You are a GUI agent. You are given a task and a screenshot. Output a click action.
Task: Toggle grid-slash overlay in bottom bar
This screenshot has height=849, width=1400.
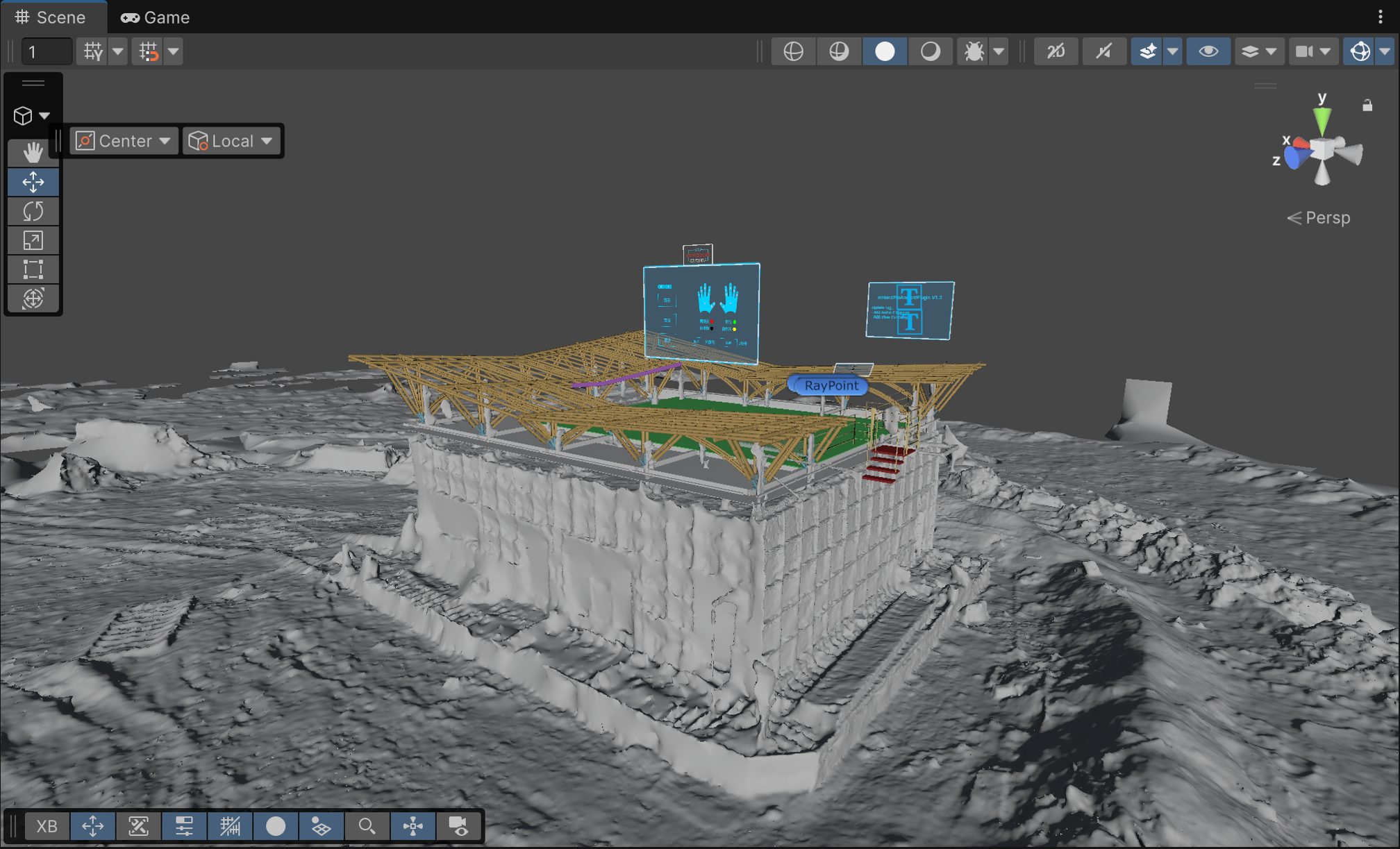tap(230, 826)
